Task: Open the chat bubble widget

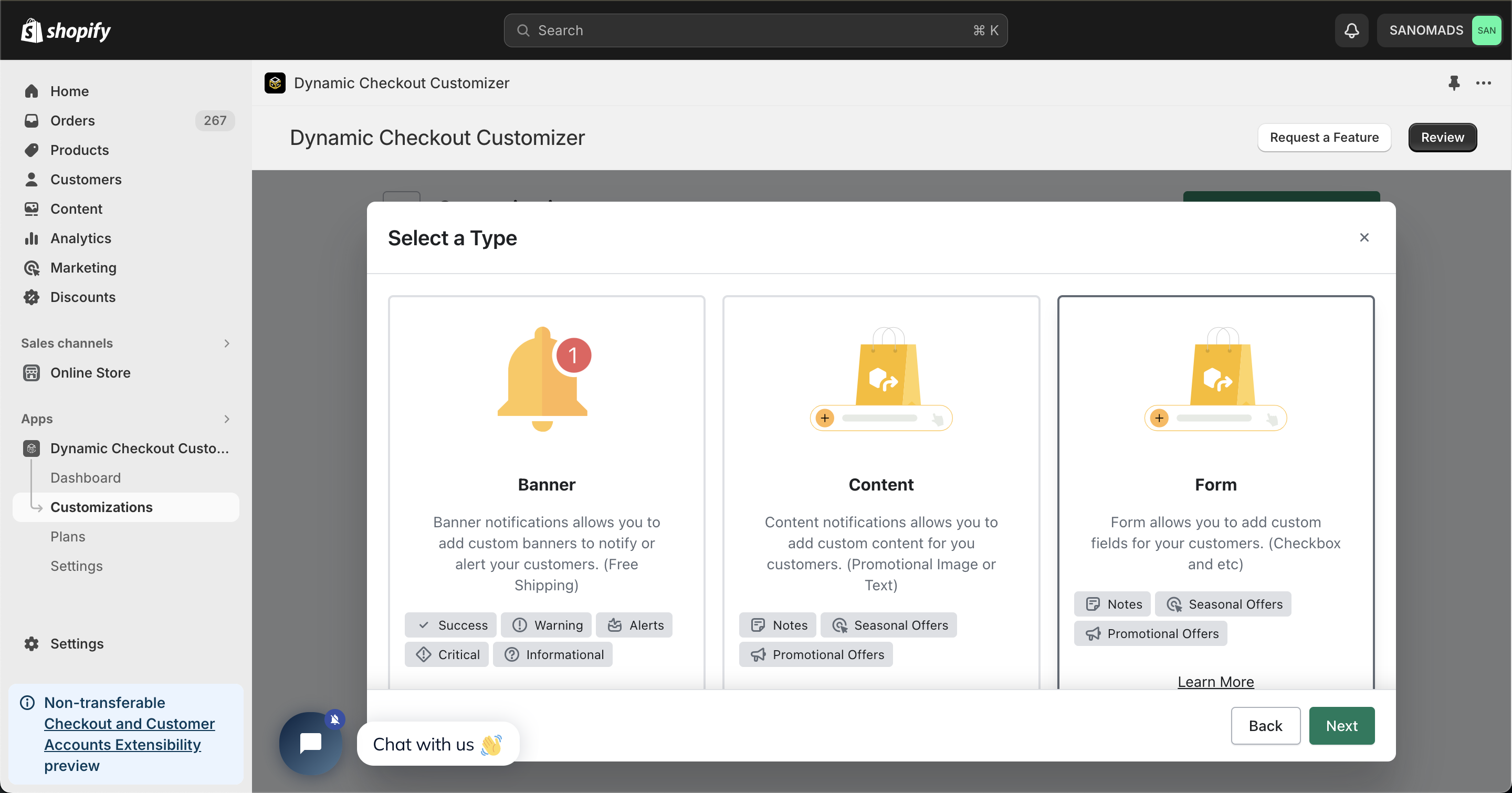Action: coord(310,743)
